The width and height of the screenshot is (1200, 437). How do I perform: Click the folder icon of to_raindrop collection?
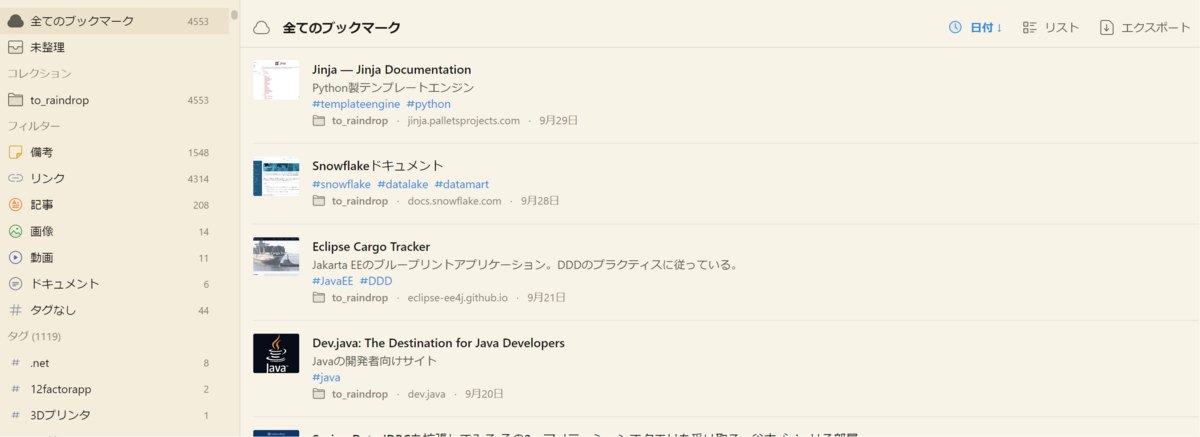[15, 100]
